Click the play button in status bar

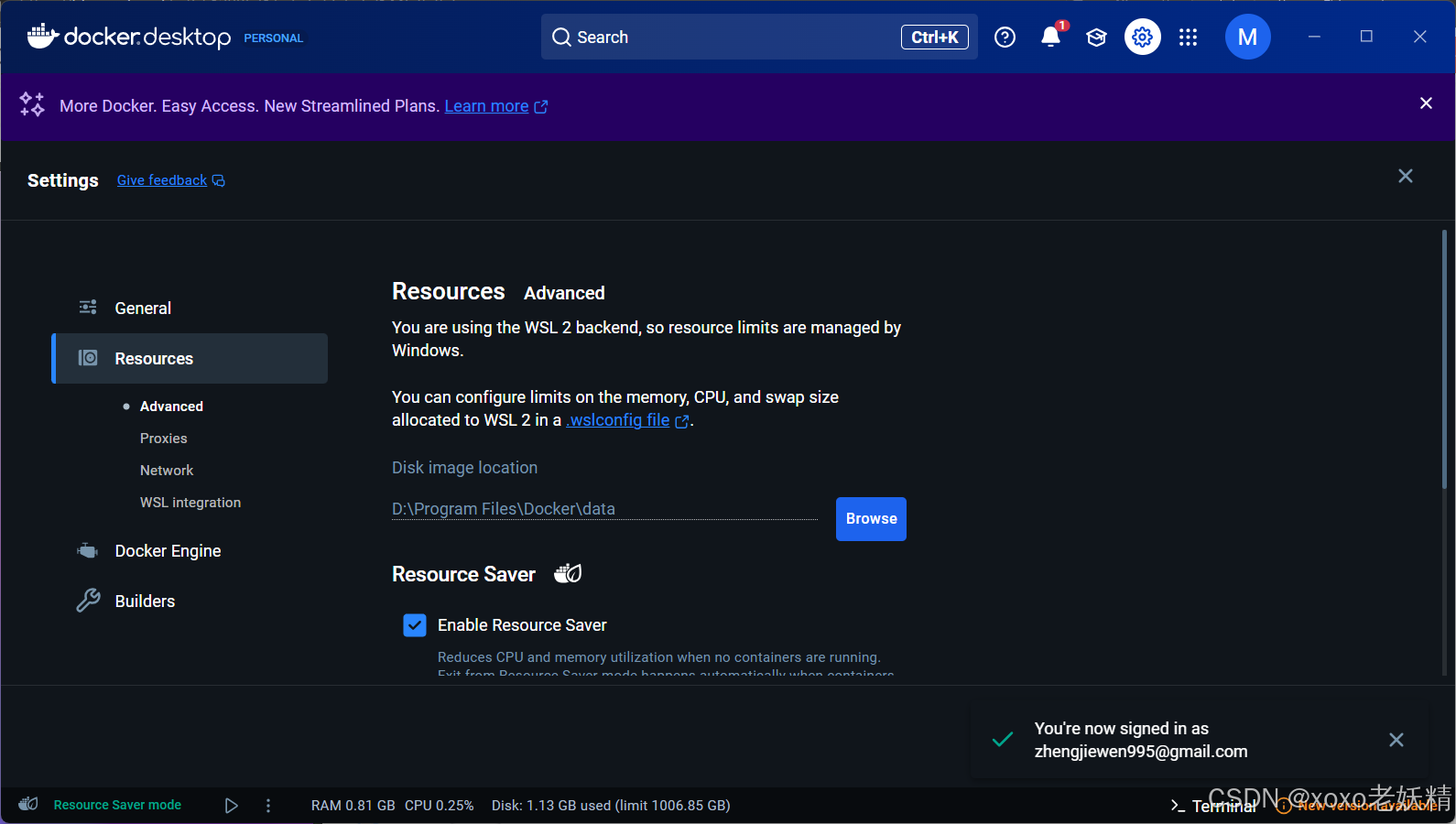pyautogui.click(x=232, y=806)
